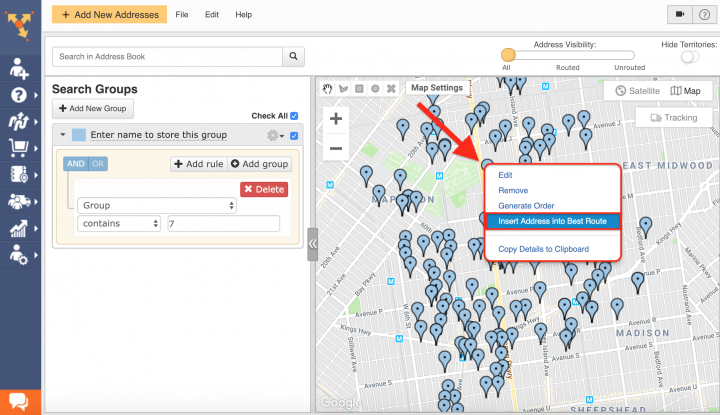Image resolution: width=720 pixels, height=415 pixels.
Task: Toggle the Hide Territories switch
Action: pyautogui.click(x=690, y=57)
